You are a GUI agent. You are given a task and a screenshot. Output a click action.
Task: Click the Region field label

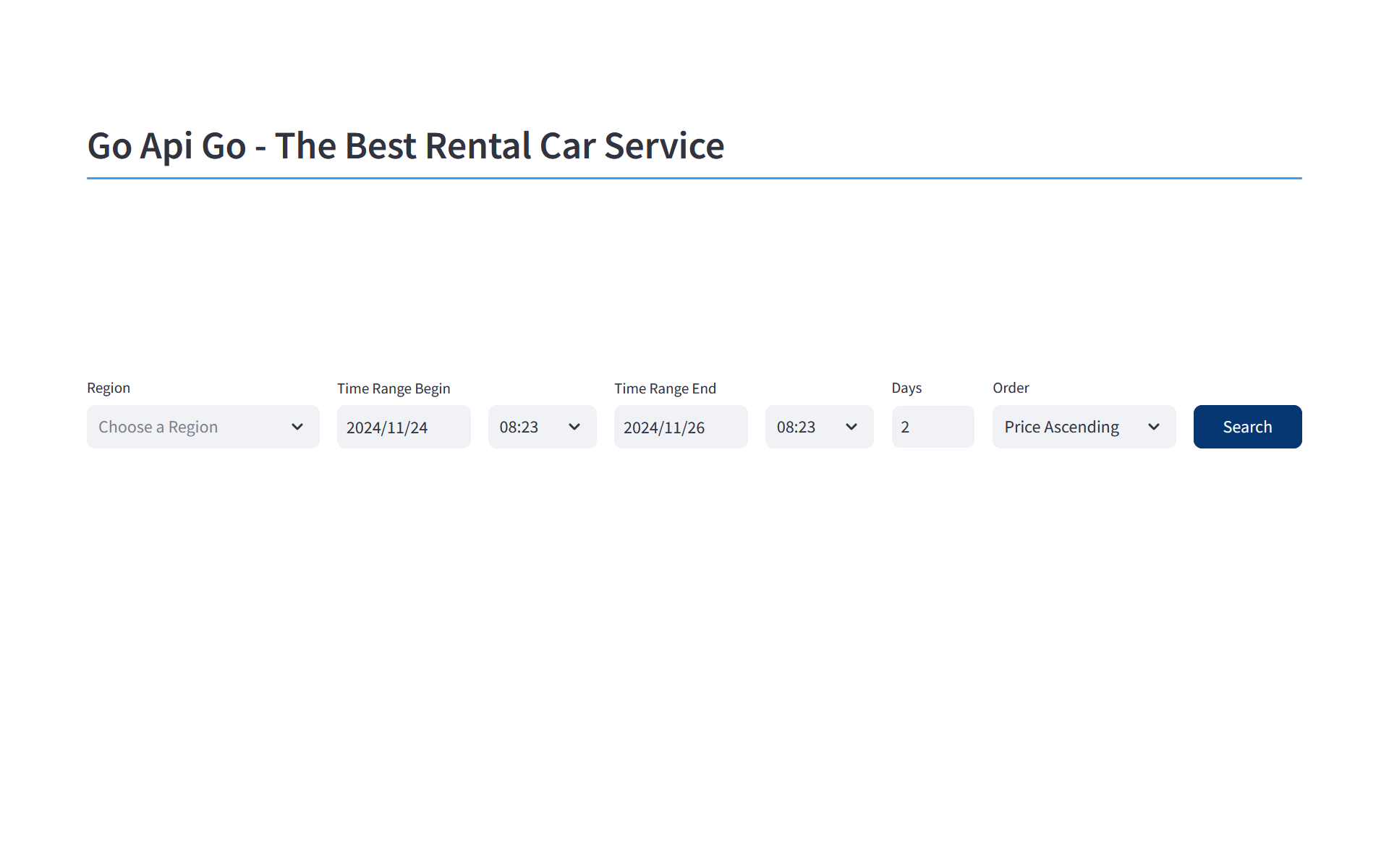109,388
